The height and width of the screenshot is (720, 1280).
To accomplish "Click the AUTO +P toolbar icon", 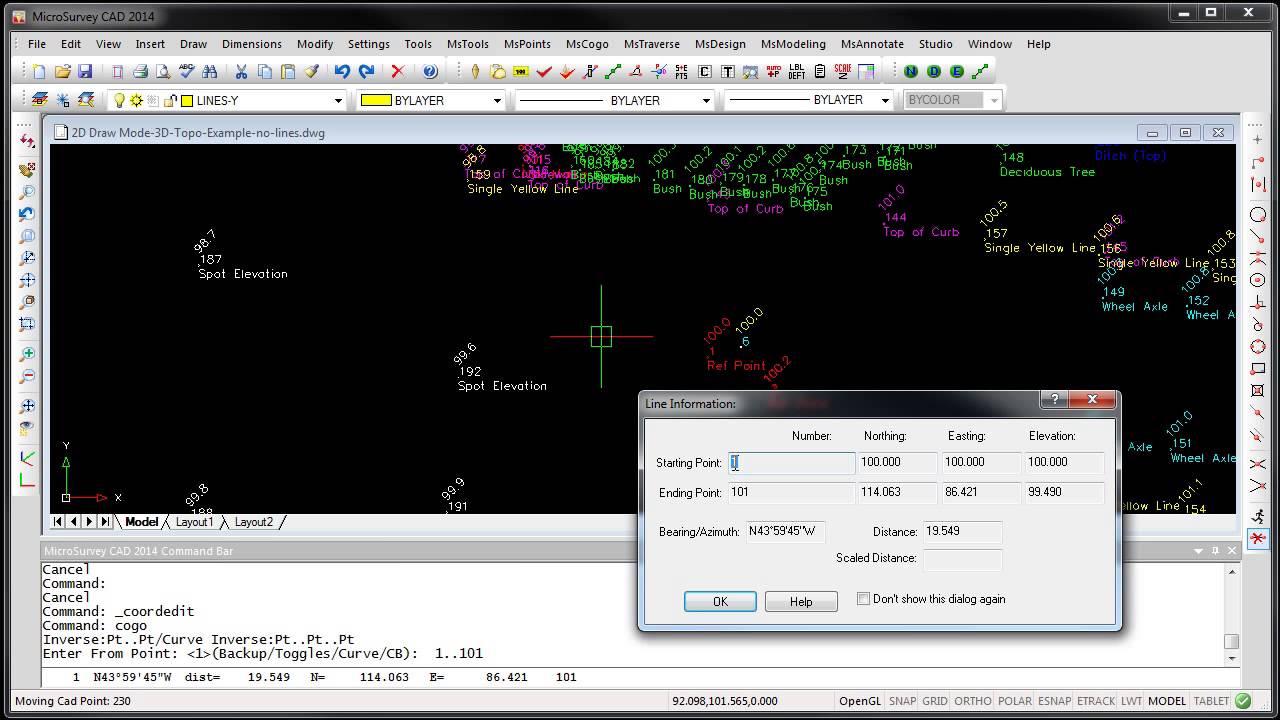I will tap(773, 72).
